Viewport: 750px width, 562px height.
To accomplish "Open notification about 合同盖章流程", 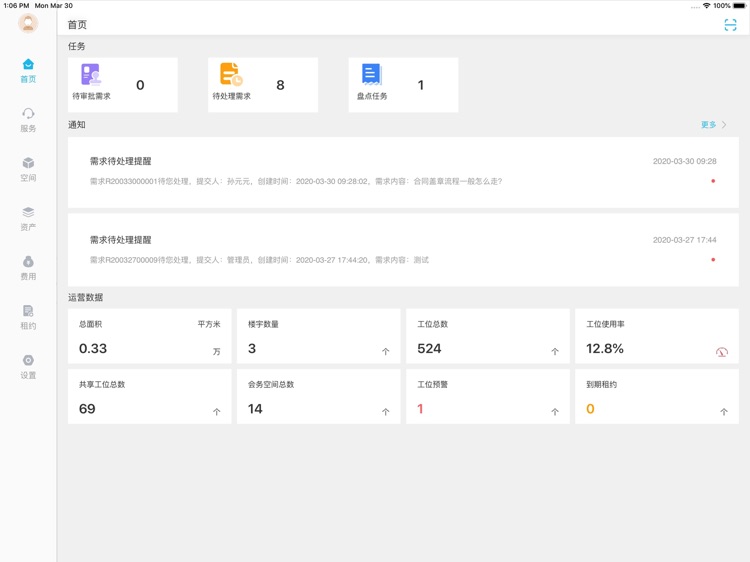I will point(403,172).
